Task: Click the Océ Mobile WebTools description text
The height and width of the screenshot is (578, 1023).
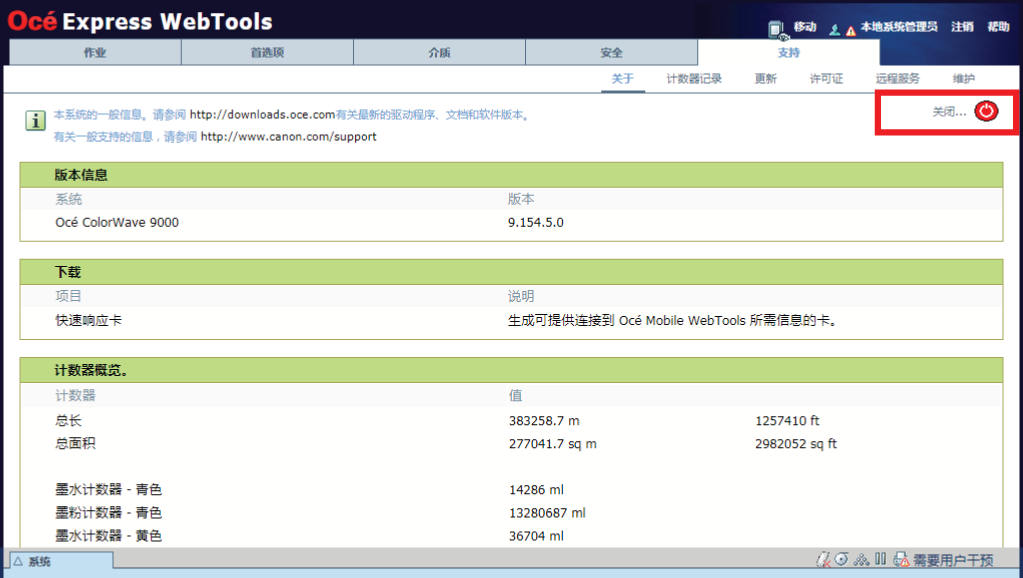Action: click(x=673, y=320)
